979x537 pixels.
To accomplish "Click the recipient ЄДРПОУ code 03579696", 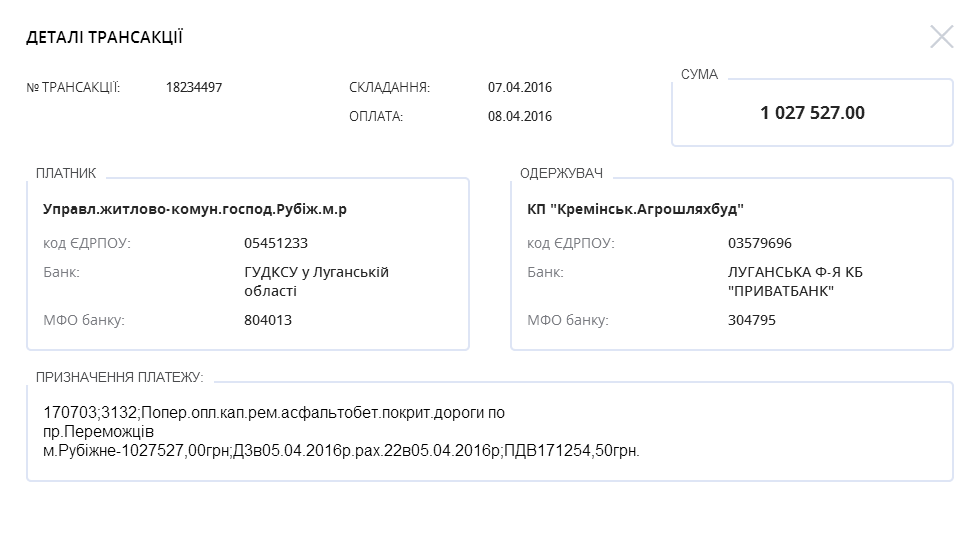I will tap(759, 243).
